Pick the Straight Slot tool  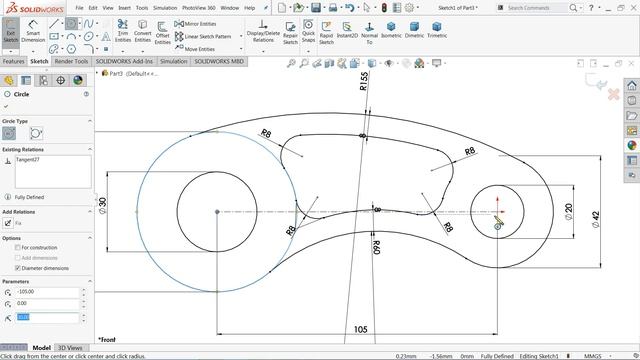54,49
